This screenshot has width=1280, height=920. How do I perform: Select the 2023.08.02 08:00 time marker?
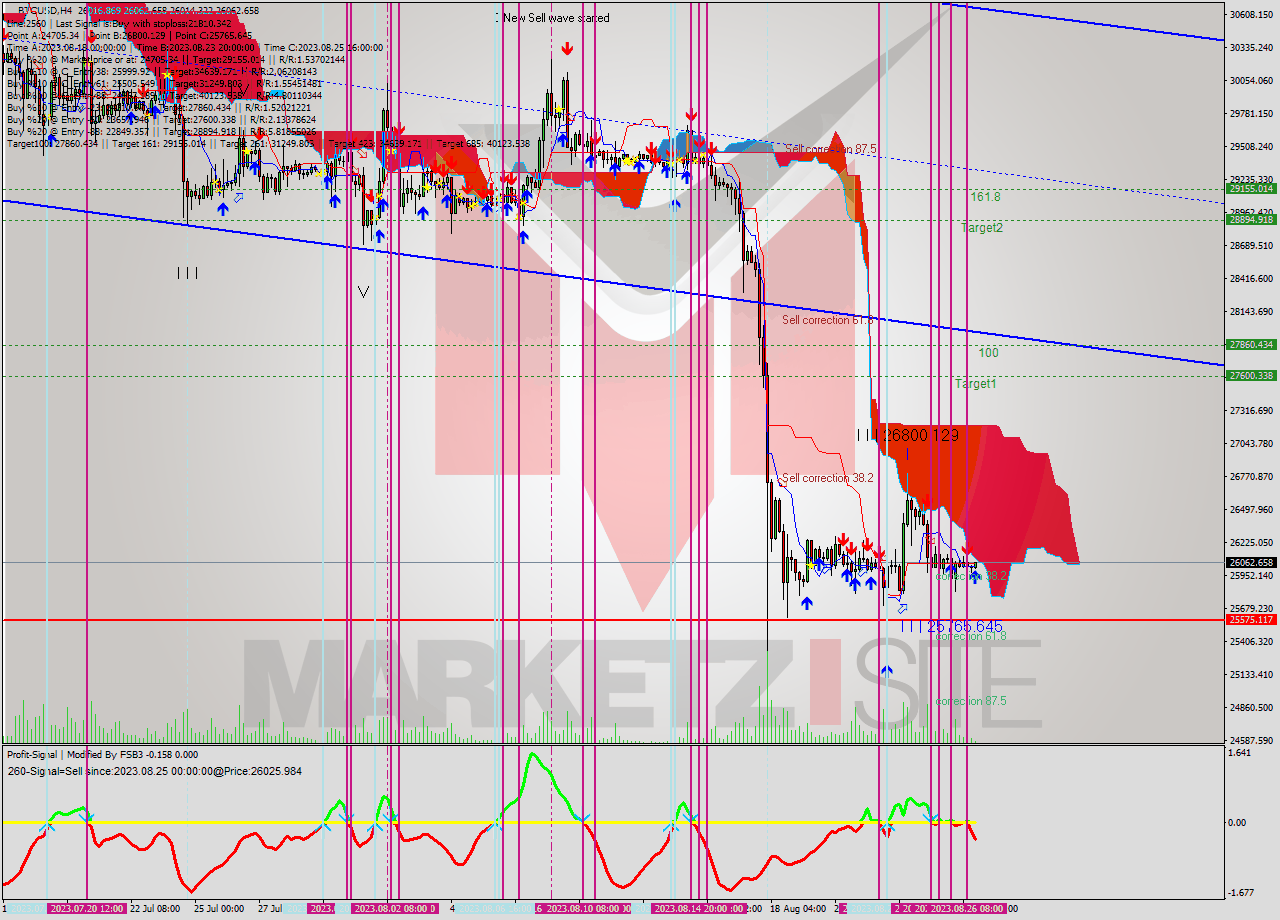(x=394, y=909)
